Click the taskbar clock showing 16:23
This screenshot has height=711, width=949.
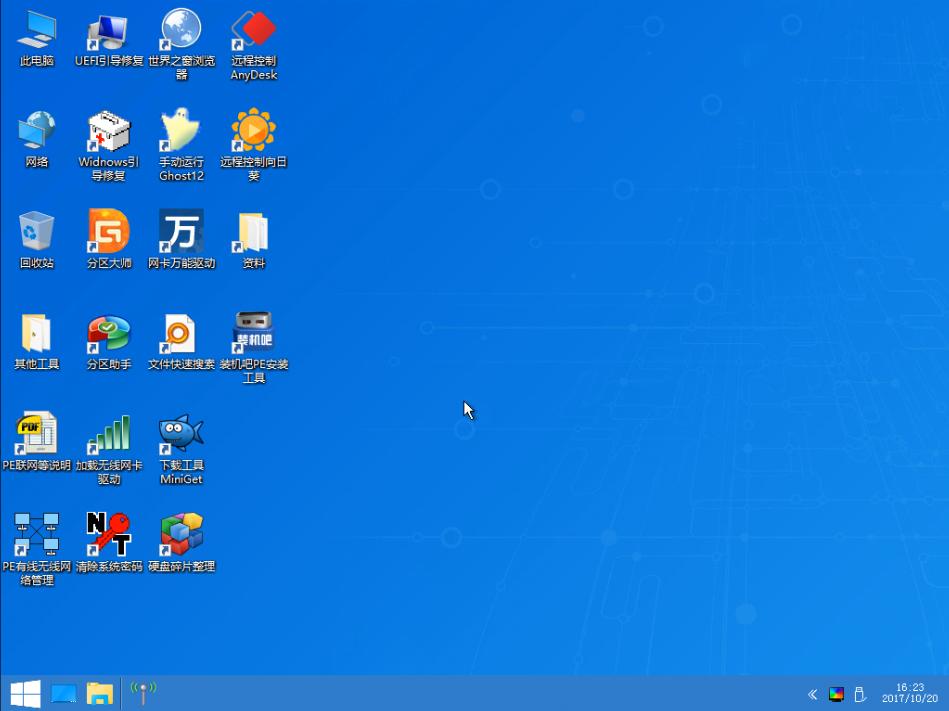(x=910, y=693)
